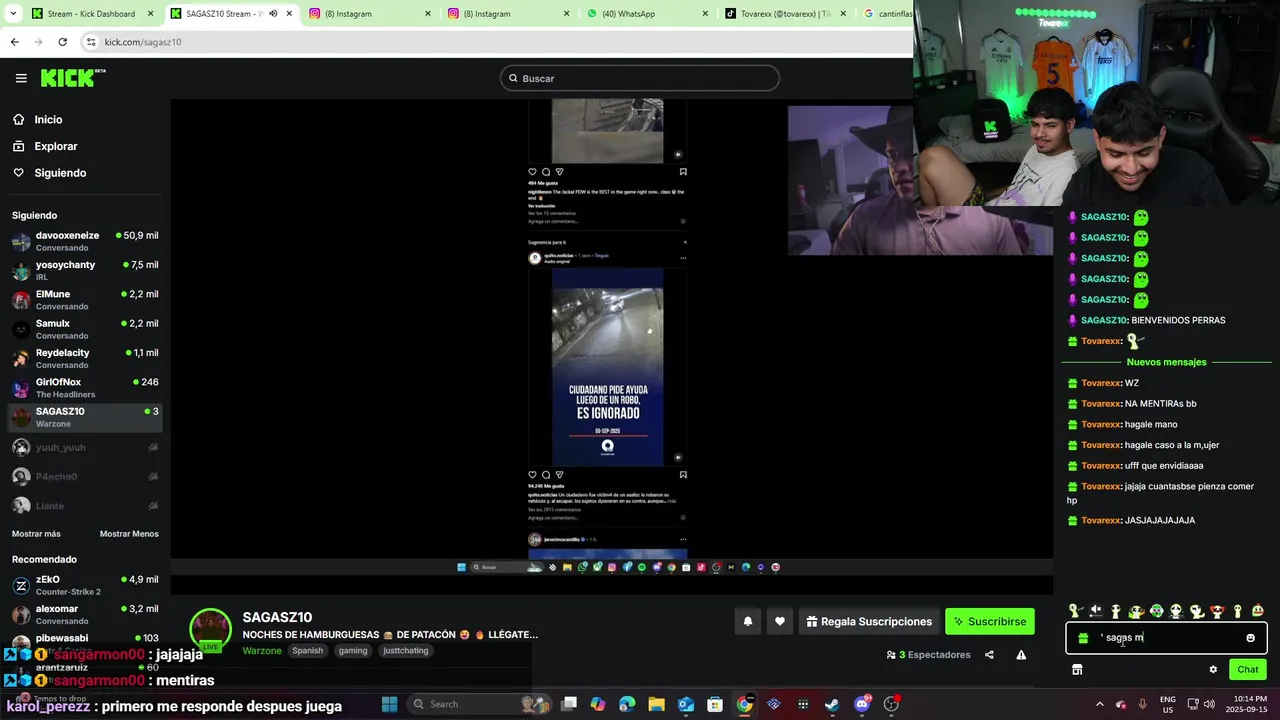Screen dimensions: 1280x720
Task: Expand followed list with Mostrar más
Action: click(36, 534)
